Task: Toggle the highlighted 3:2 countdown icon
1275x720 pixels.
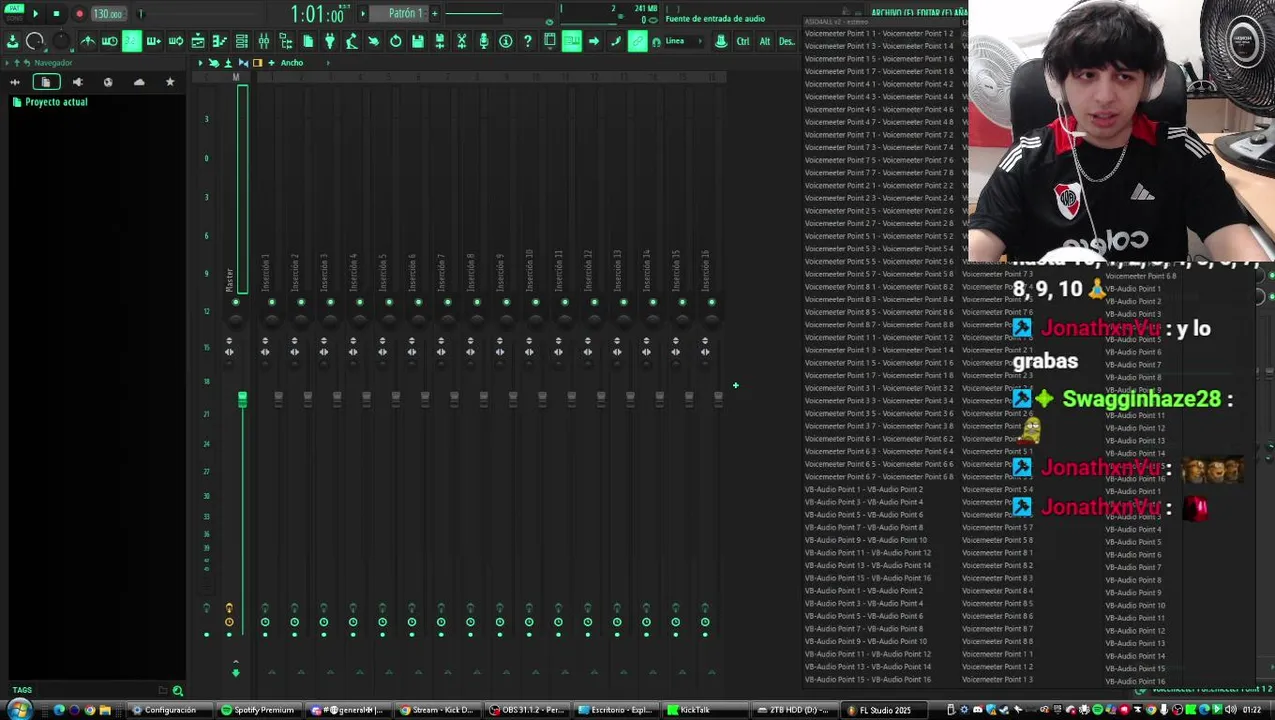Action: tap(131, 41)
